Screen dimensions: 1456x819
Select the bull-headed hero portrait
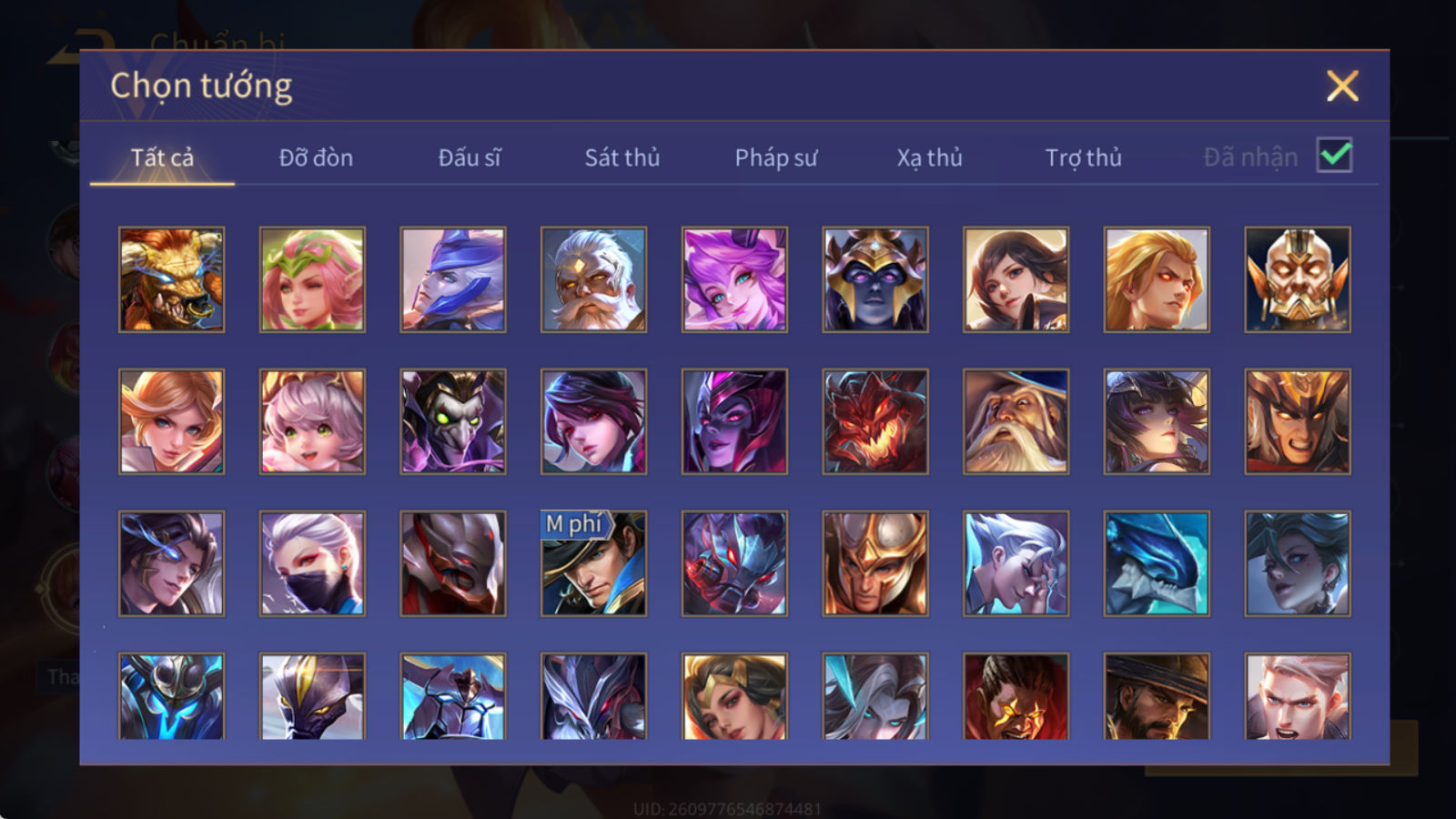[x=171, y=279]
